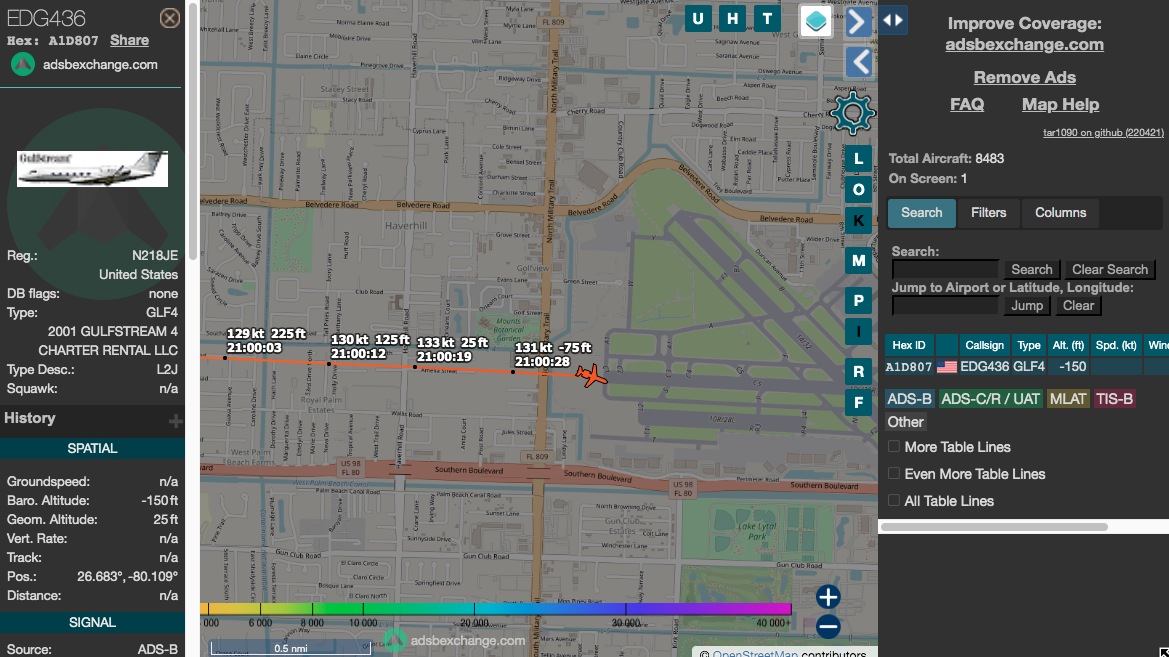Sort table by Hex ID column

(x=909, y=345)
